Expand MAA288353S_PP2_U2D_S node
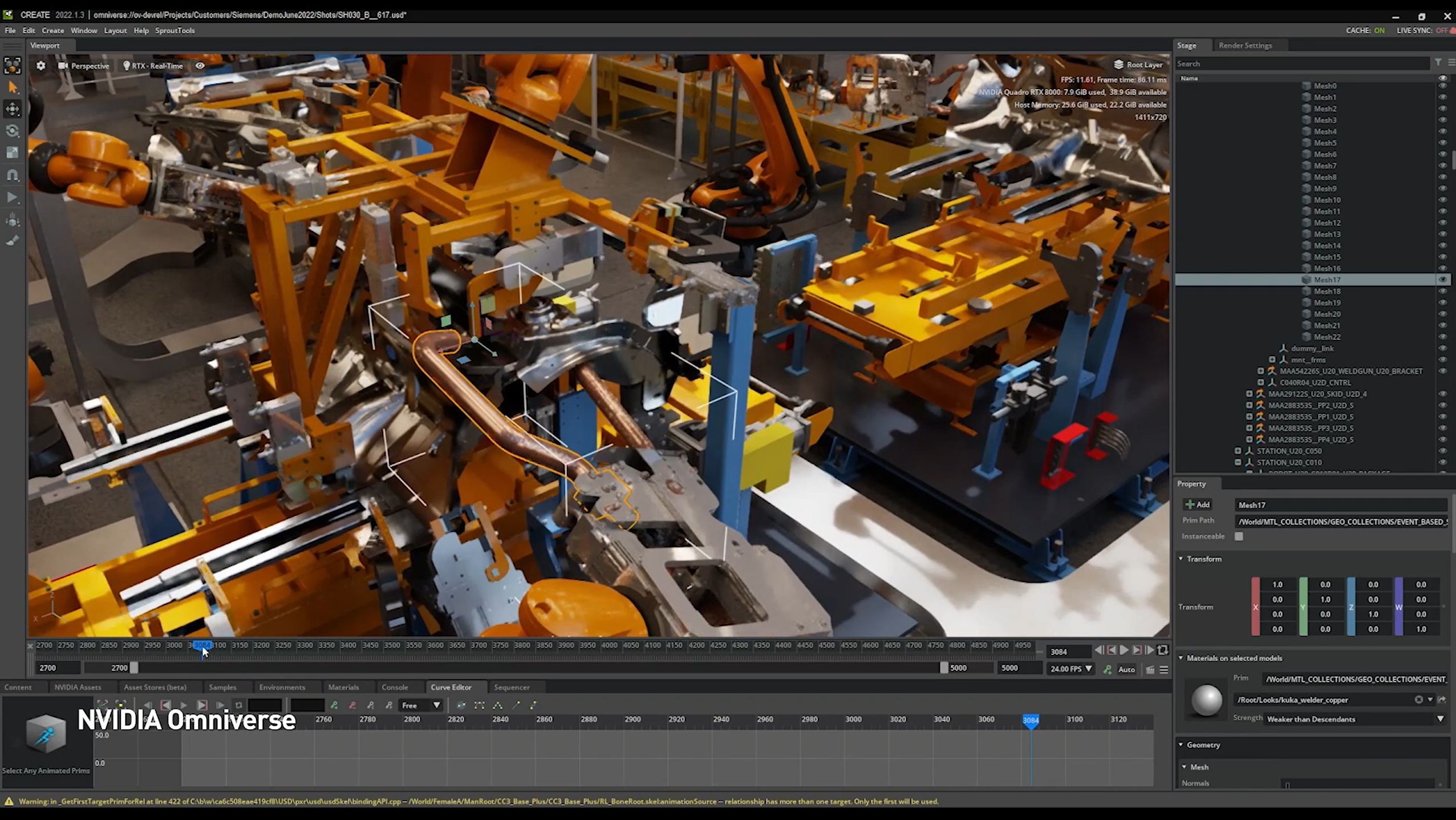Viewport: 1456px width, 820px height. [x=1249, y=405]
